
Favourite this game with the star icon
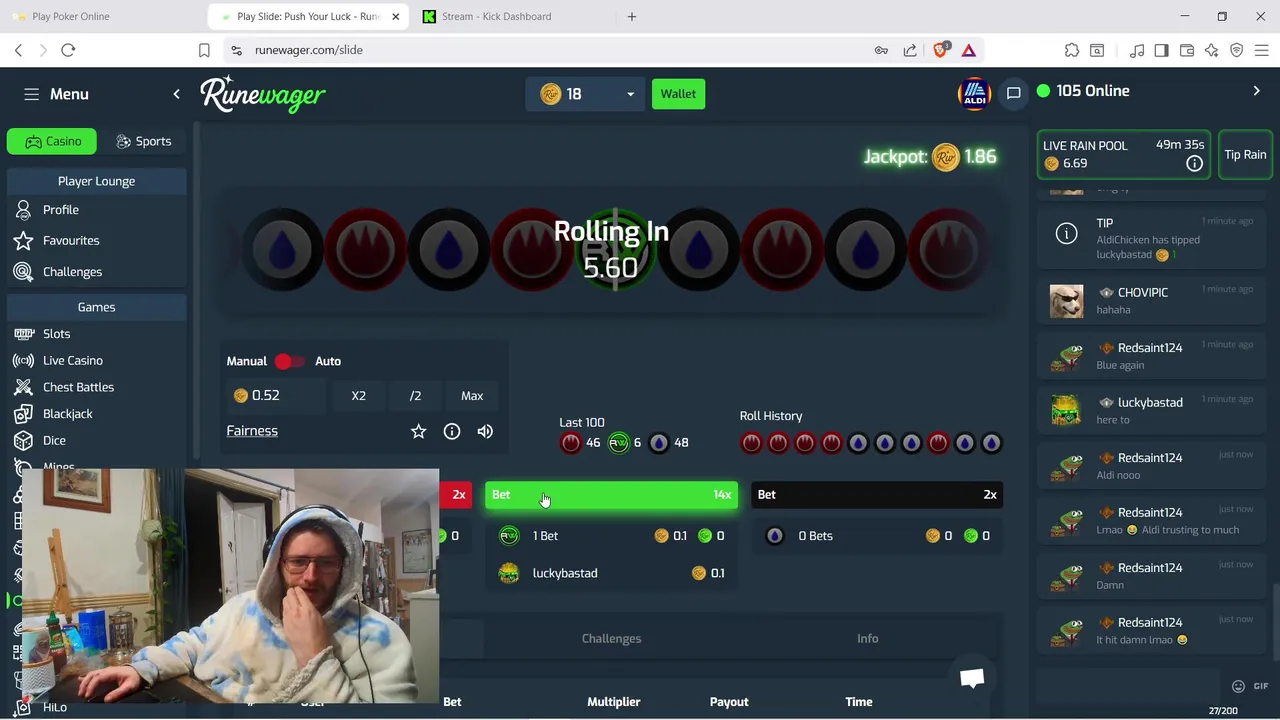click(418, 432)
